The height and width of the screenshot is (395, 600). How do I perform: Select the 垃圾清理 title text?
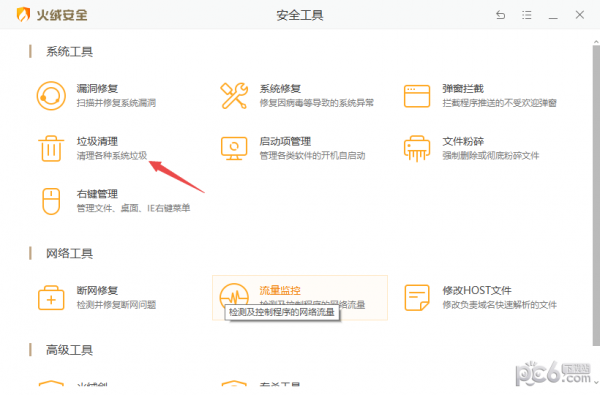[x=97, y=142]
